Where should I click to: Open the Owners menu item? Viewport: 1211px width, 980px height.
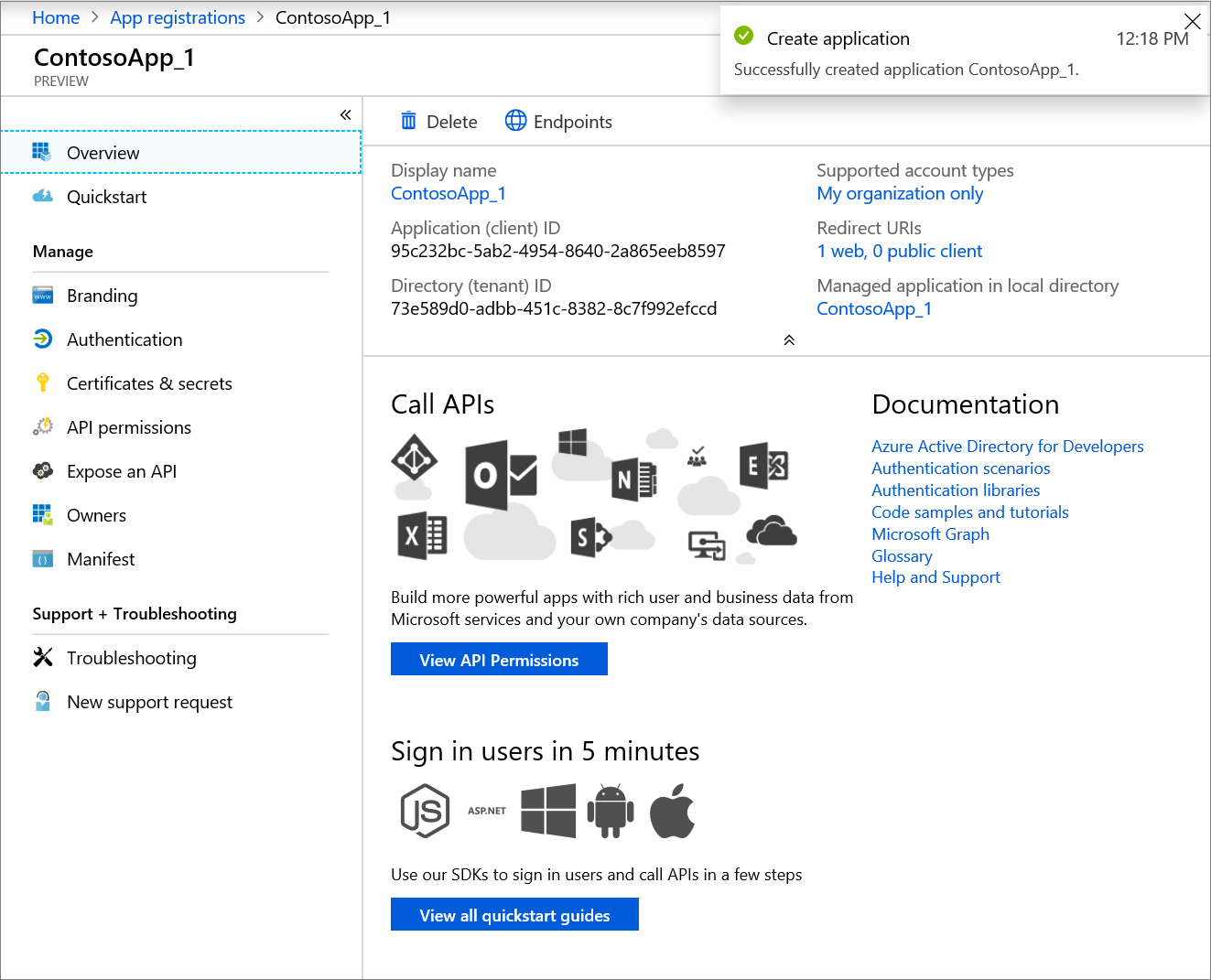pyautogui.click(x=181, y=515)
